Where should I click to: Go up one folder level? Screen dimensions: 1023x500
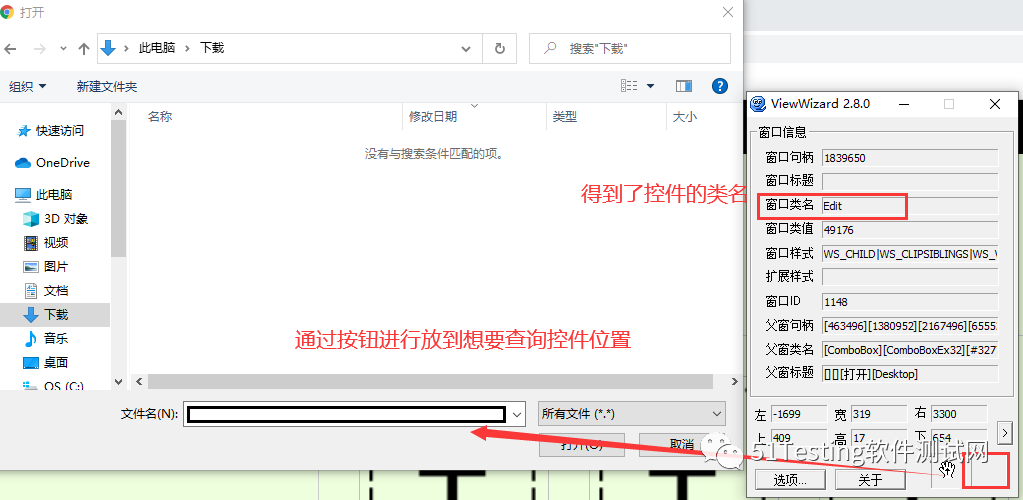coord(84,48)
